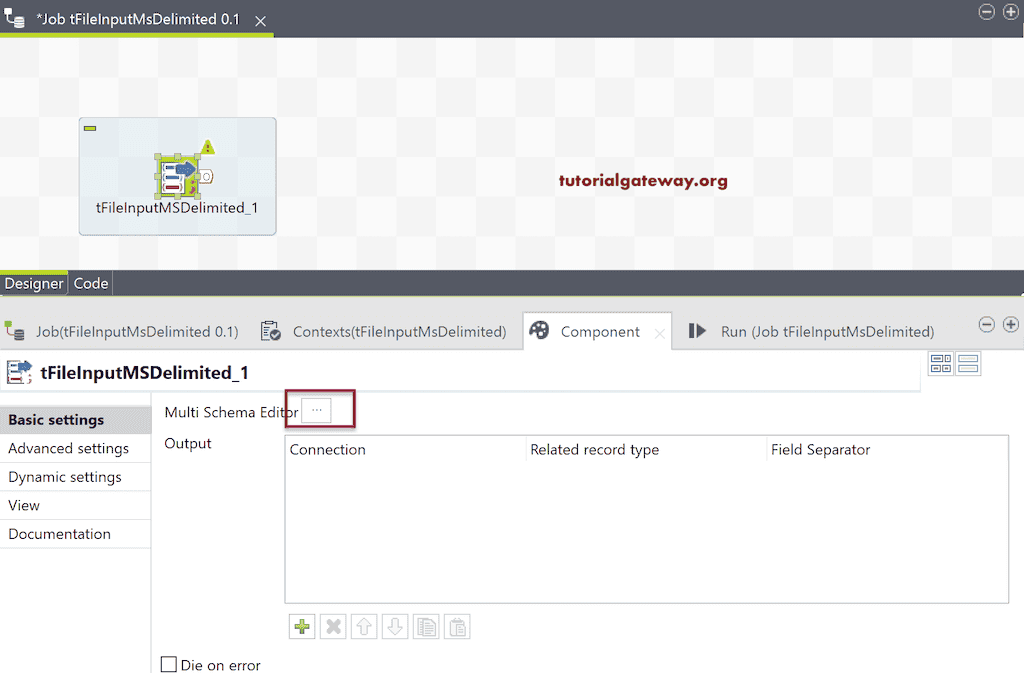
Task: Open the Run (Job tFileInputMsDelimited) tab
Action: (x=824, y=331)
